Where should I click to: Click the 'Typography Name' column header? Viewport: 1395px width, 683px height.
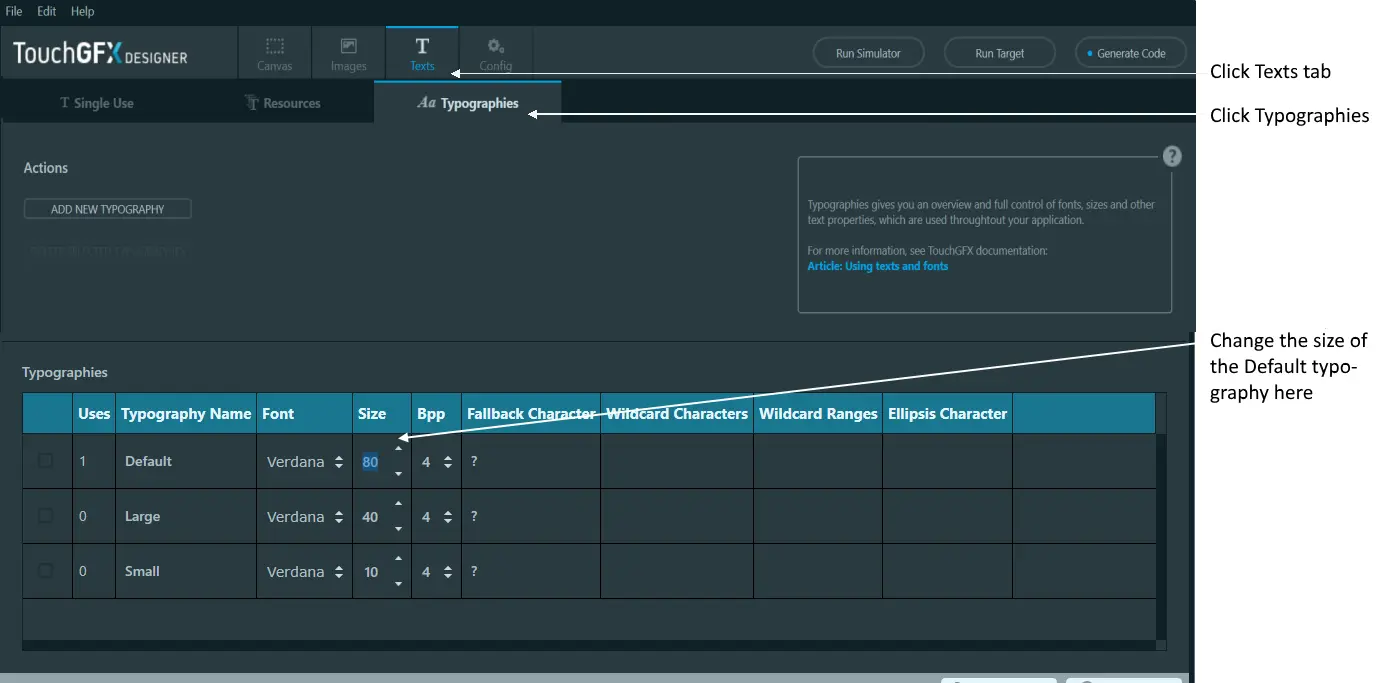point(186,413)
